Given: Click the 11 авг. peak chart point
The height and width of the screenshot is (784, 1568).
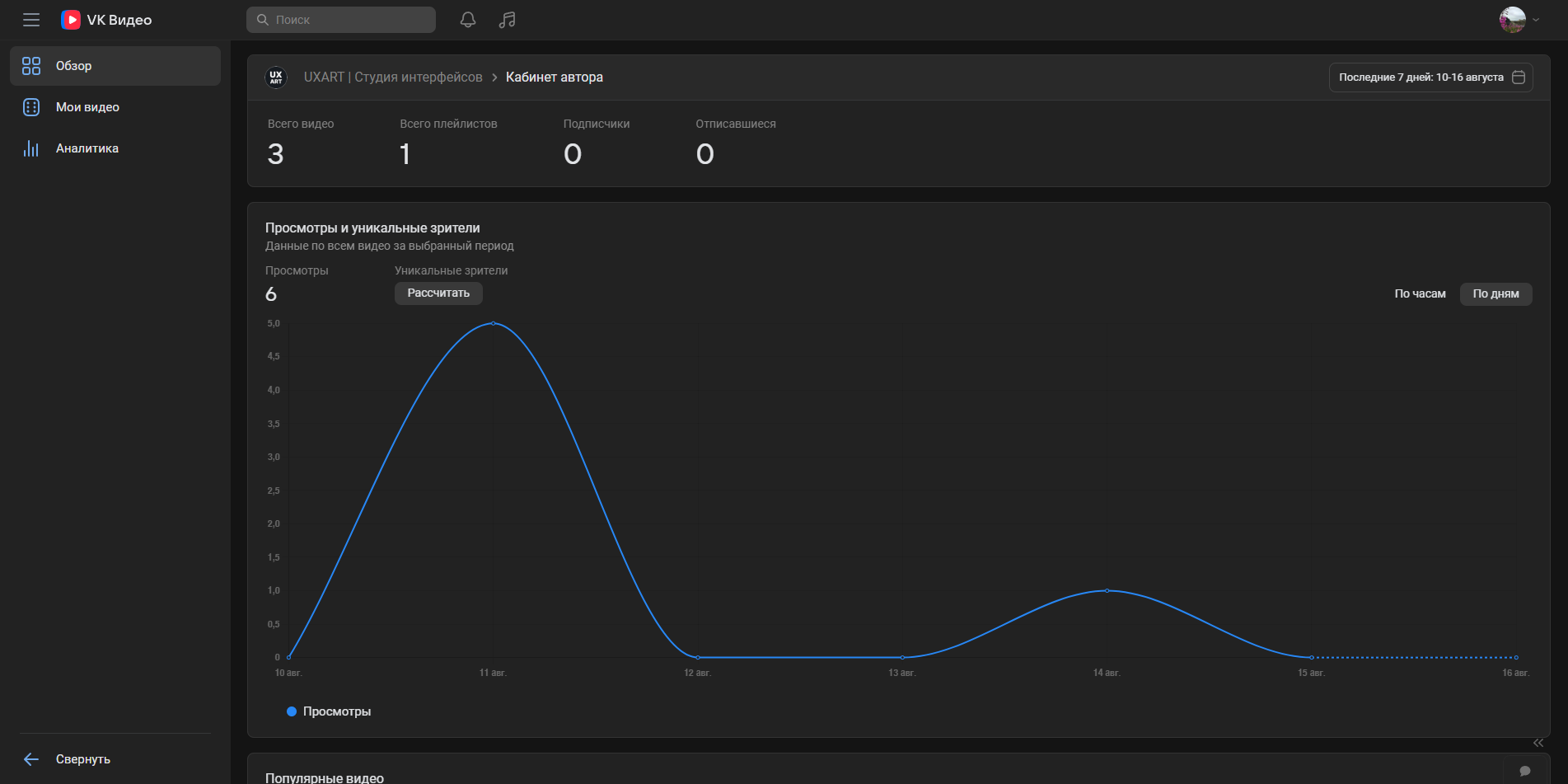Looking at the screenshot, I should tap(493, 323).
